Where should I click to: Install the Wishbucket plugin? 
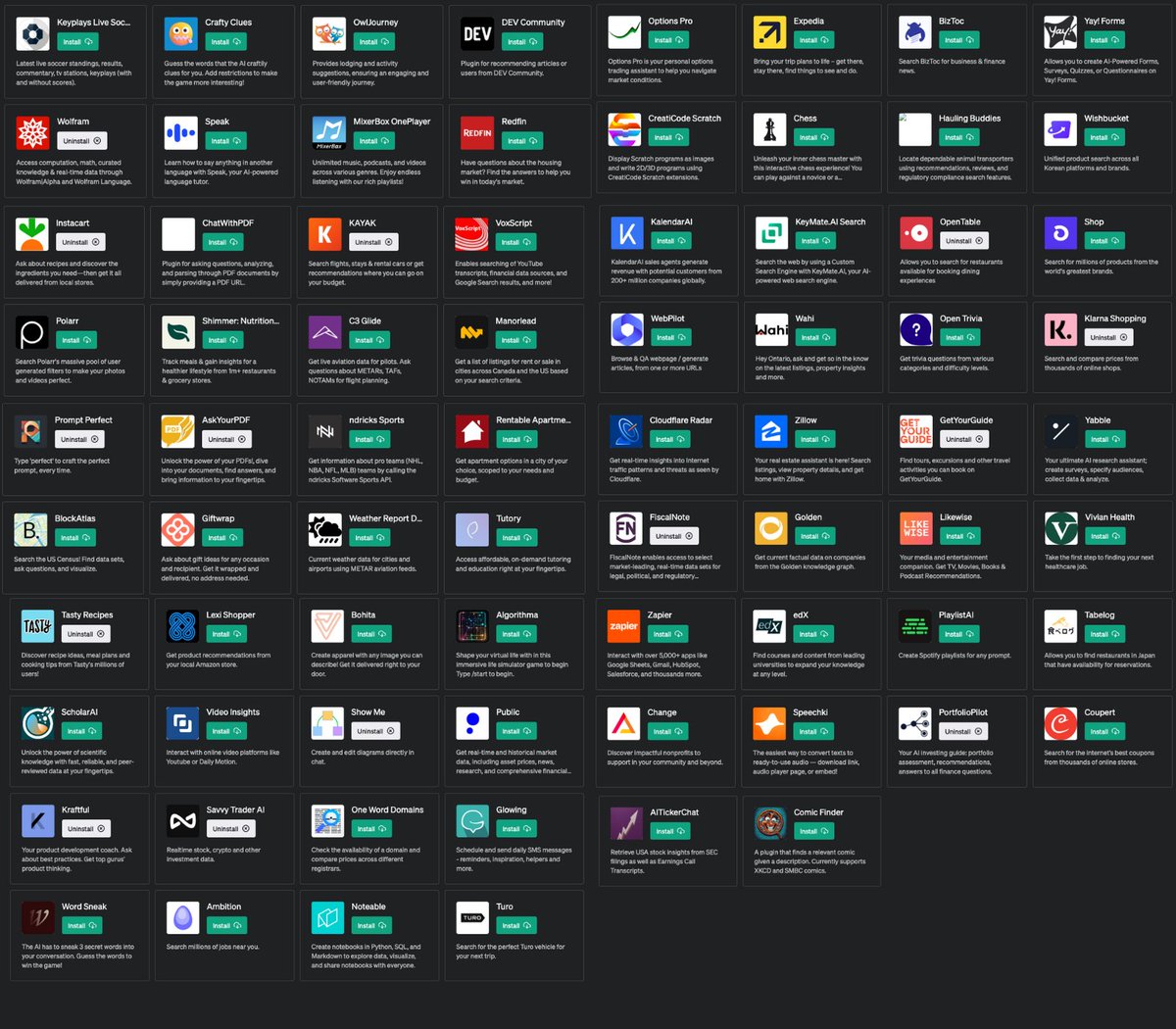(x=1104, y=137)
